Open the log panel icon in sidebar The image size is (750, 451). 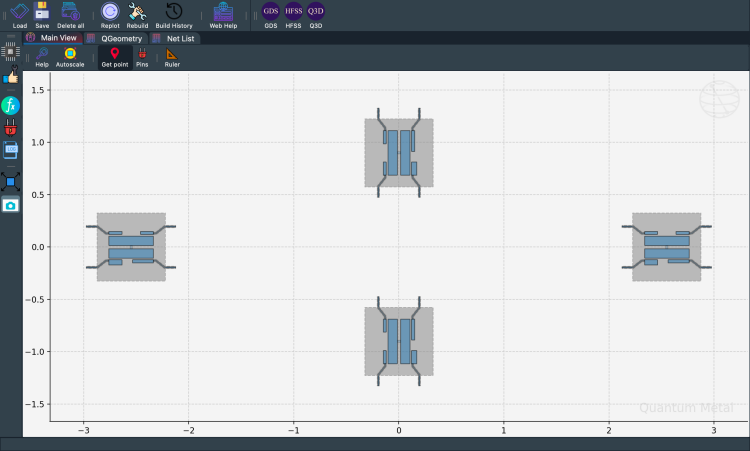[11, 150]
